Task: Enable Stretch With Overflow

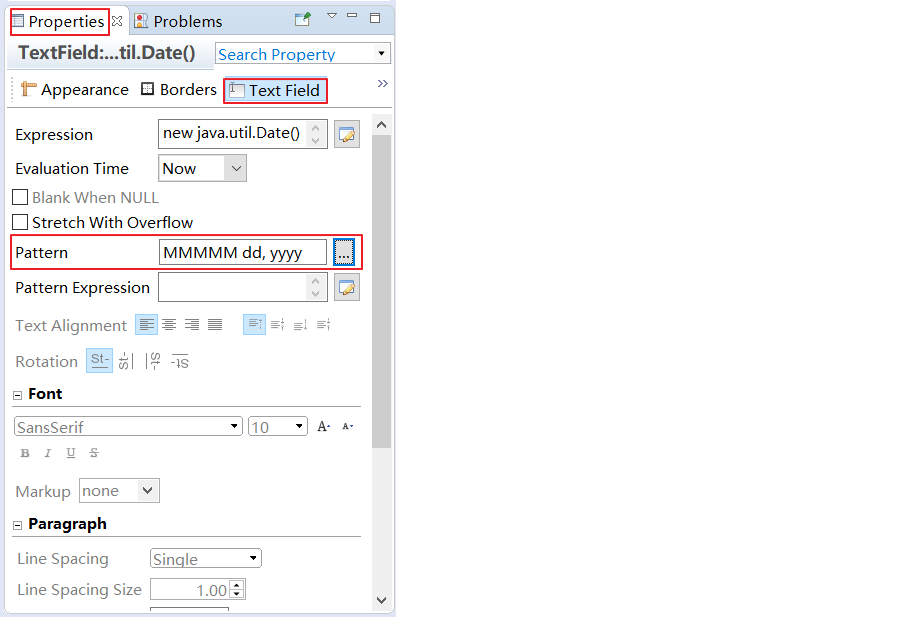Action: (20, 222)
